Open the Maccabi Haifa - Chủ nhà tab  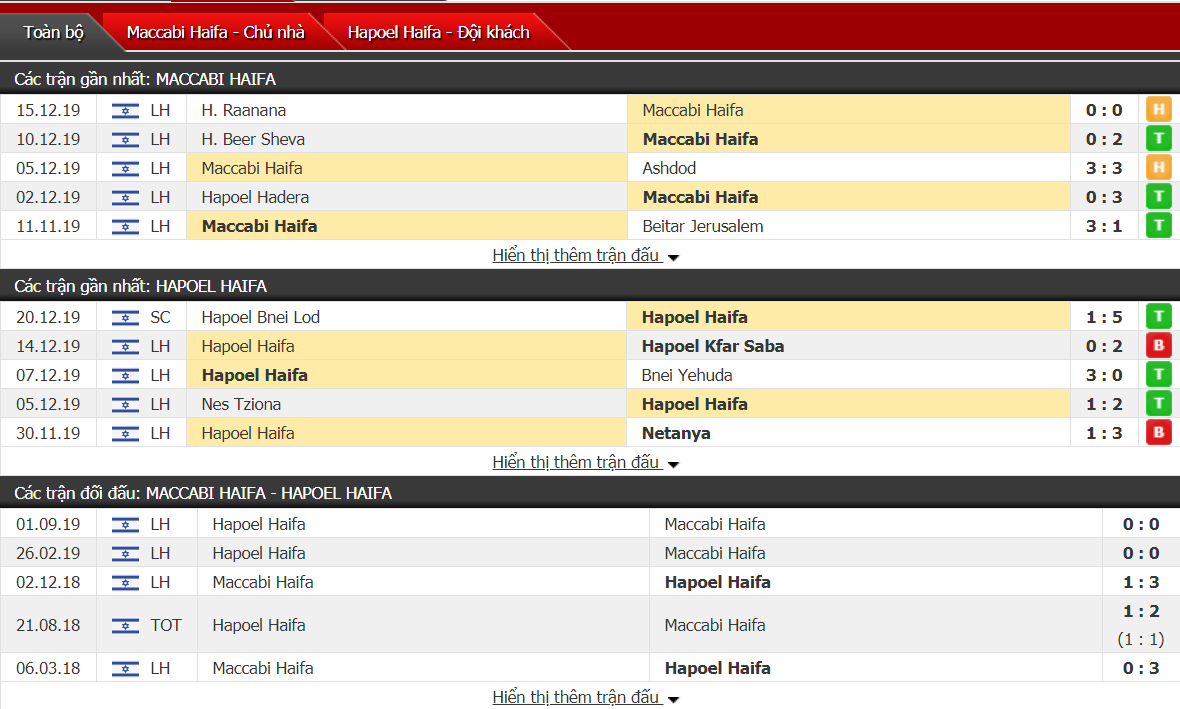pos(215,32)
